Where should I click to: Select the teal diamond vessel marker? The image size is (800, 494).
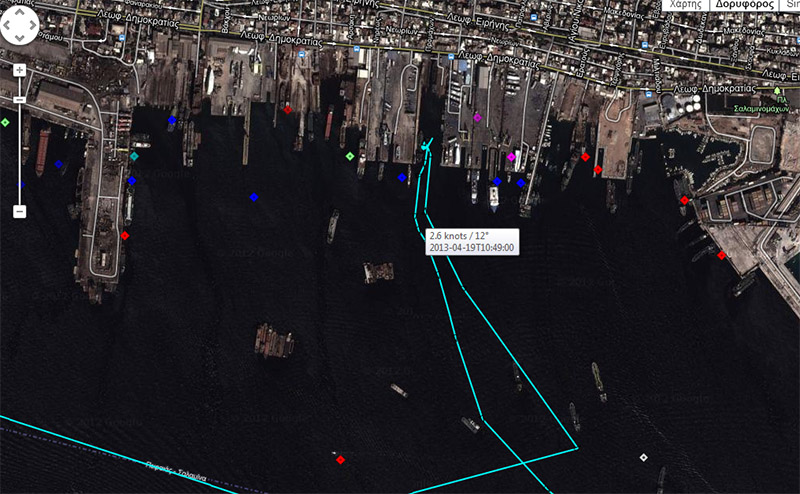click(x=134, y=156)
